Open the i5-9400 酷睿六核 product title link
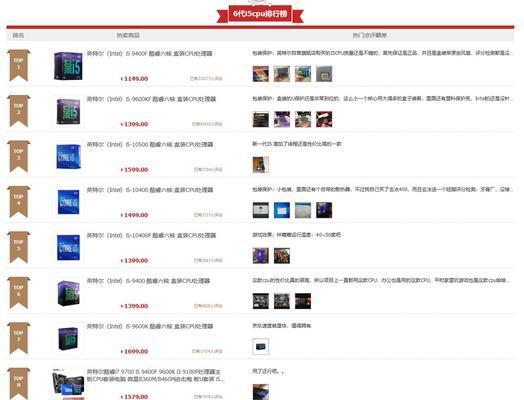This screenshot has height=400, width=524. click(148, 281)
